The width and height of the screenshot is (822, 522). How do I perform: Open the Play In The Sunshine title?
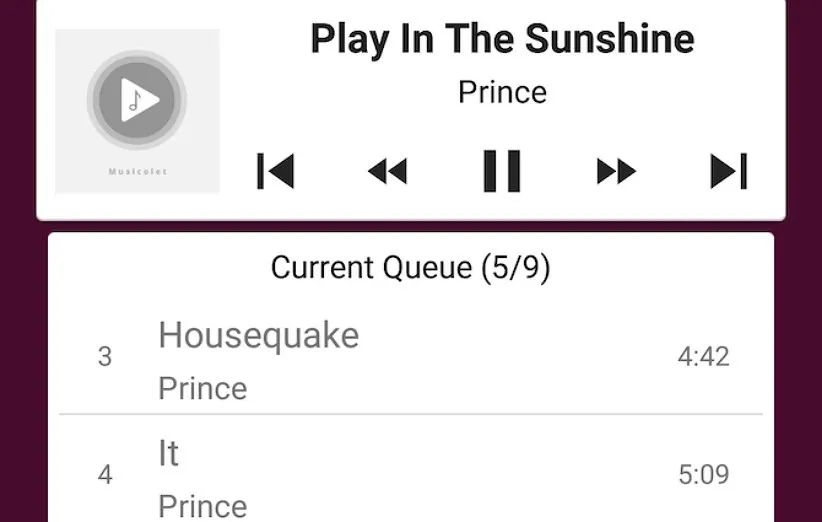click(x=502, y=40)
